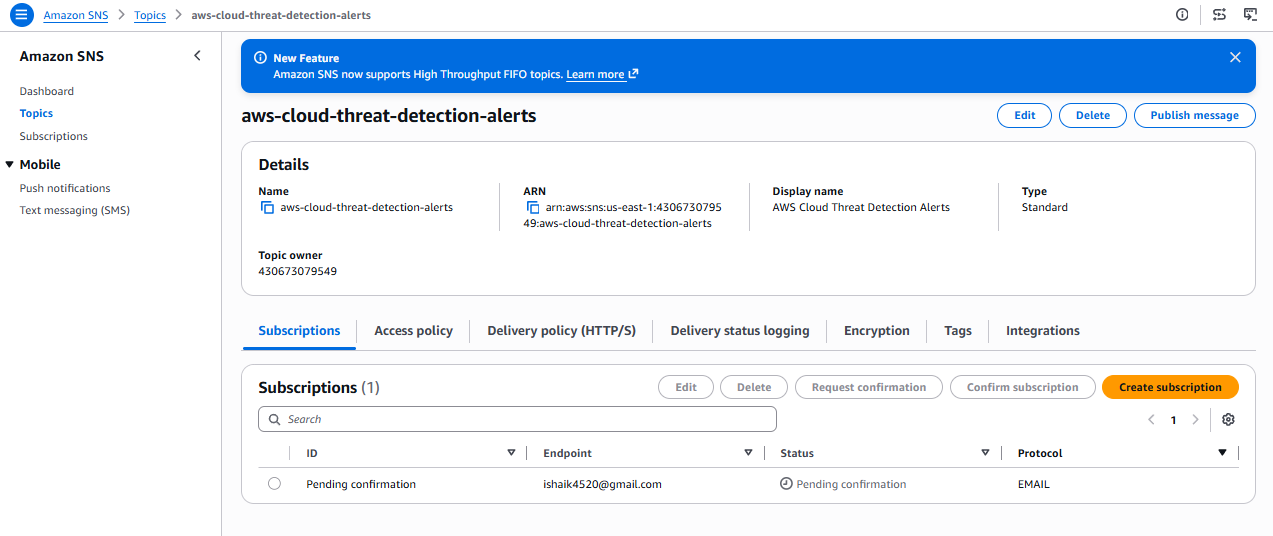Click the EMAIL protocol cell
The height and width of the screenshot is (536, 1273).
click(x=1034, y=484)
